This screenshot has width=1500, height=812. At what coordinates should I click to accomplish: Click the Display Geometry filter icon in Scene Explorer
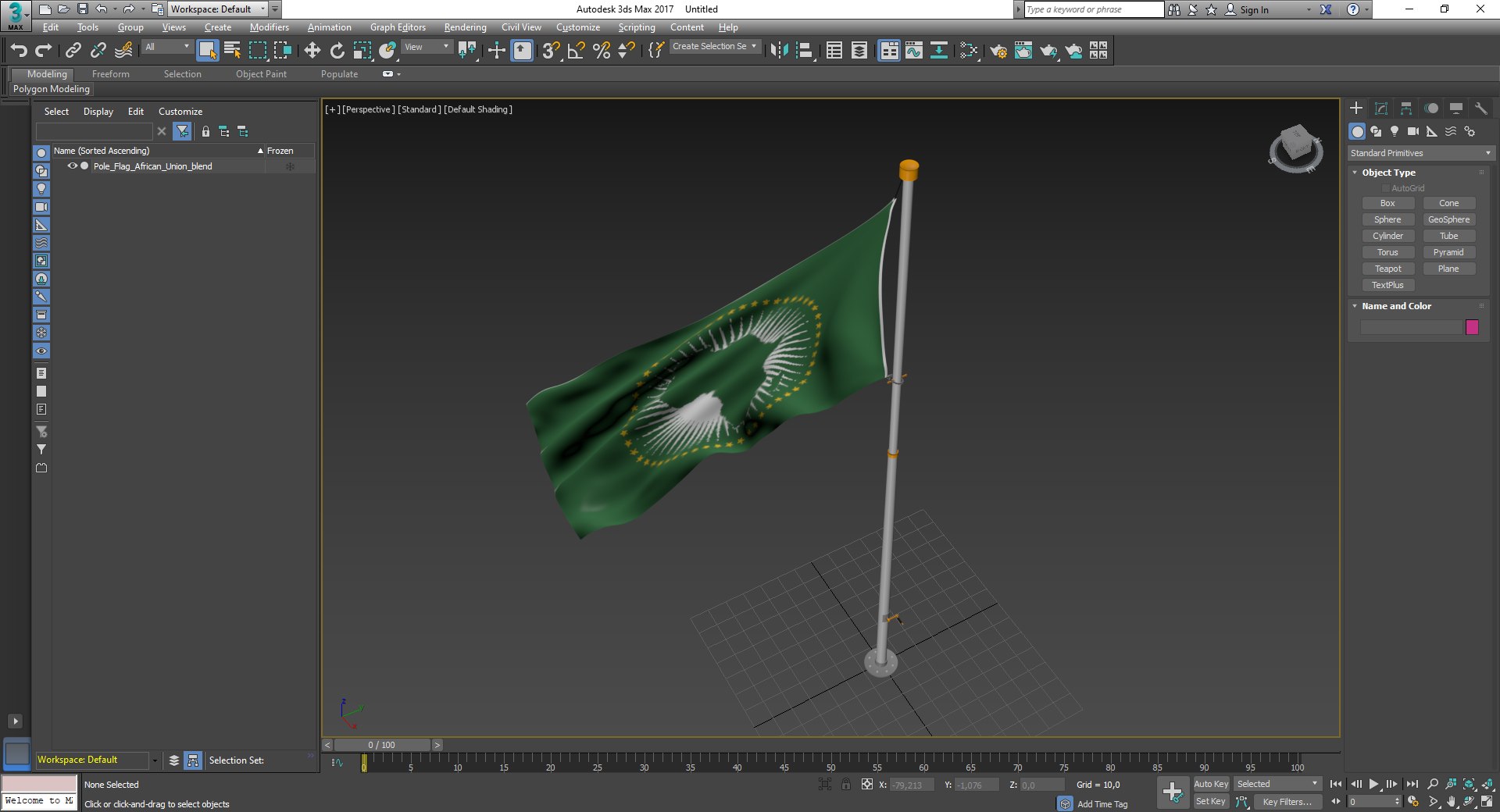pyautogui.click(x=41, y=153)
